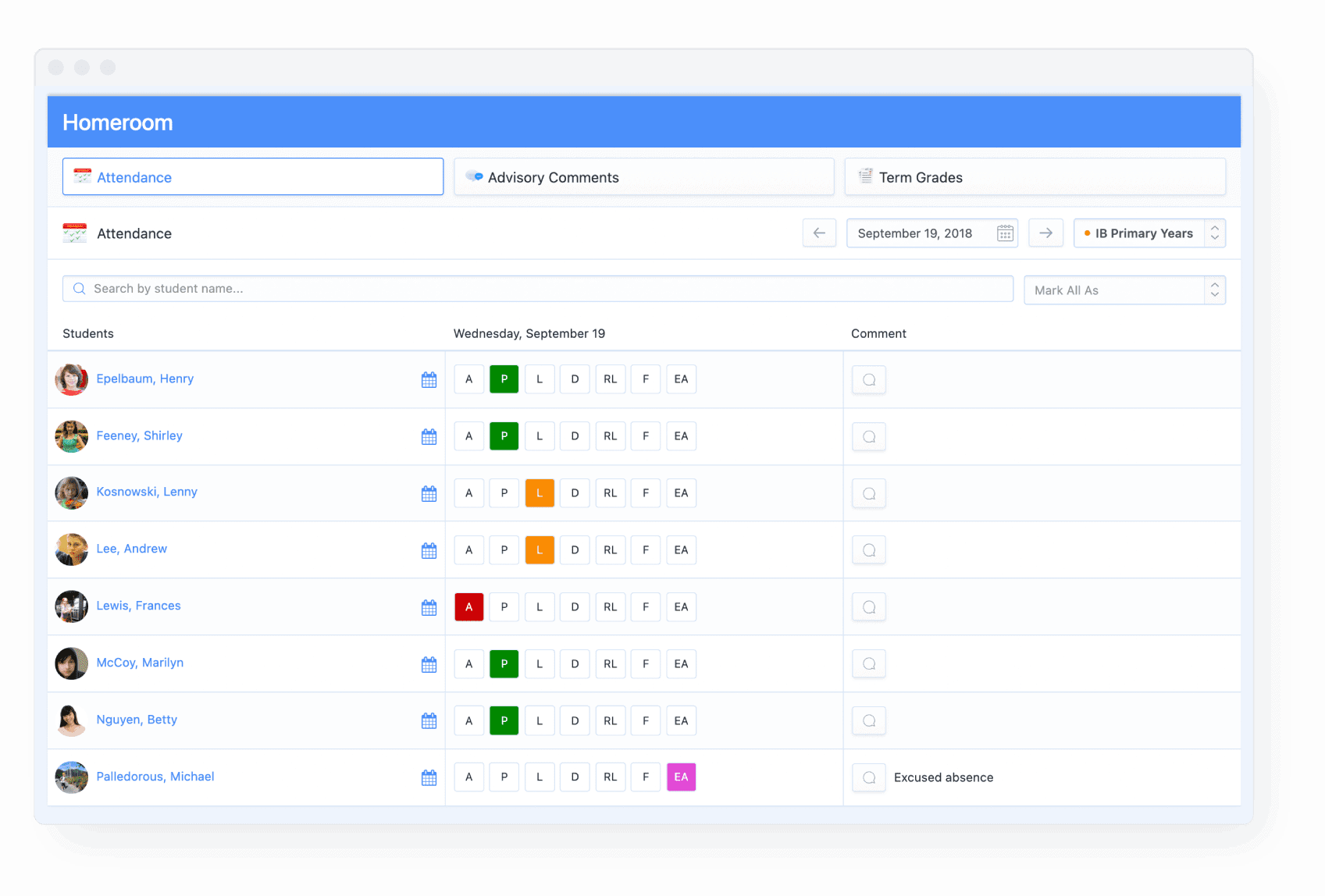
Task: Add comment for Nguyen, Betty
Action: click(x=869, y=721)
